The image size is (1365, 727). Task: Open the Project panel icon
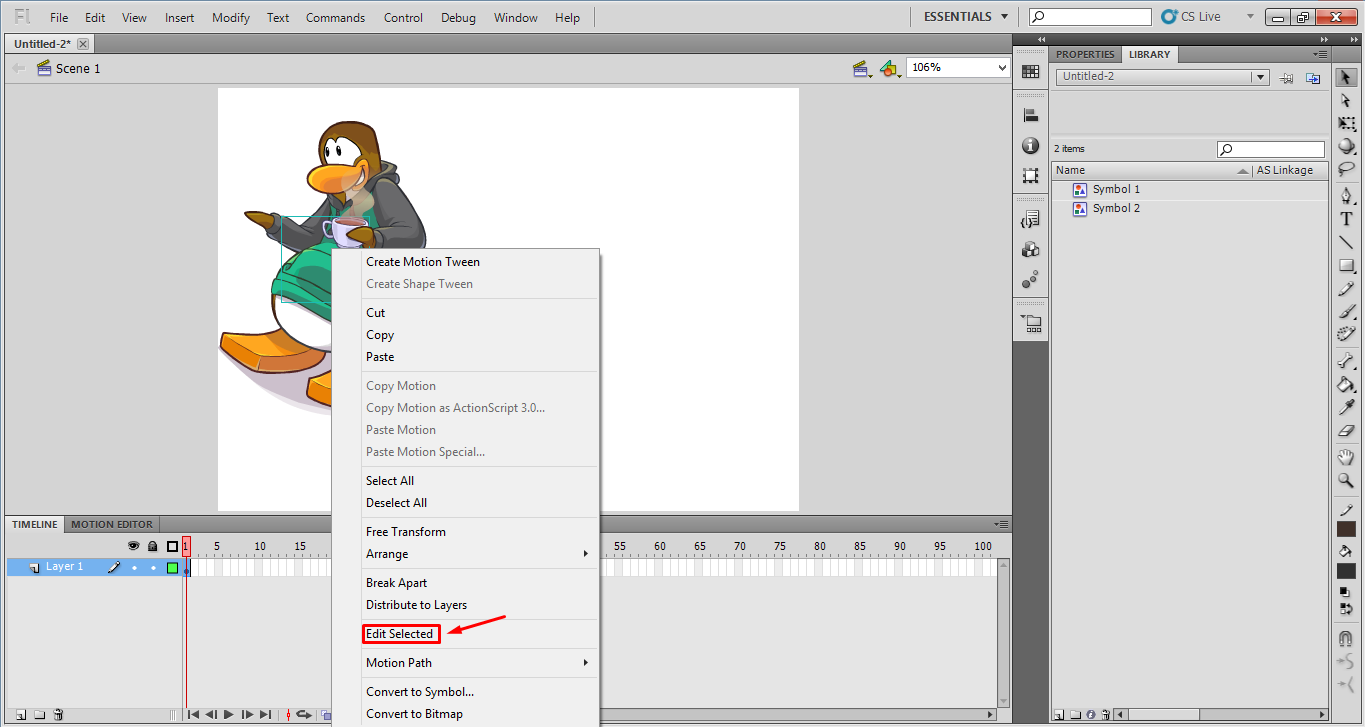pos(1030,324)
